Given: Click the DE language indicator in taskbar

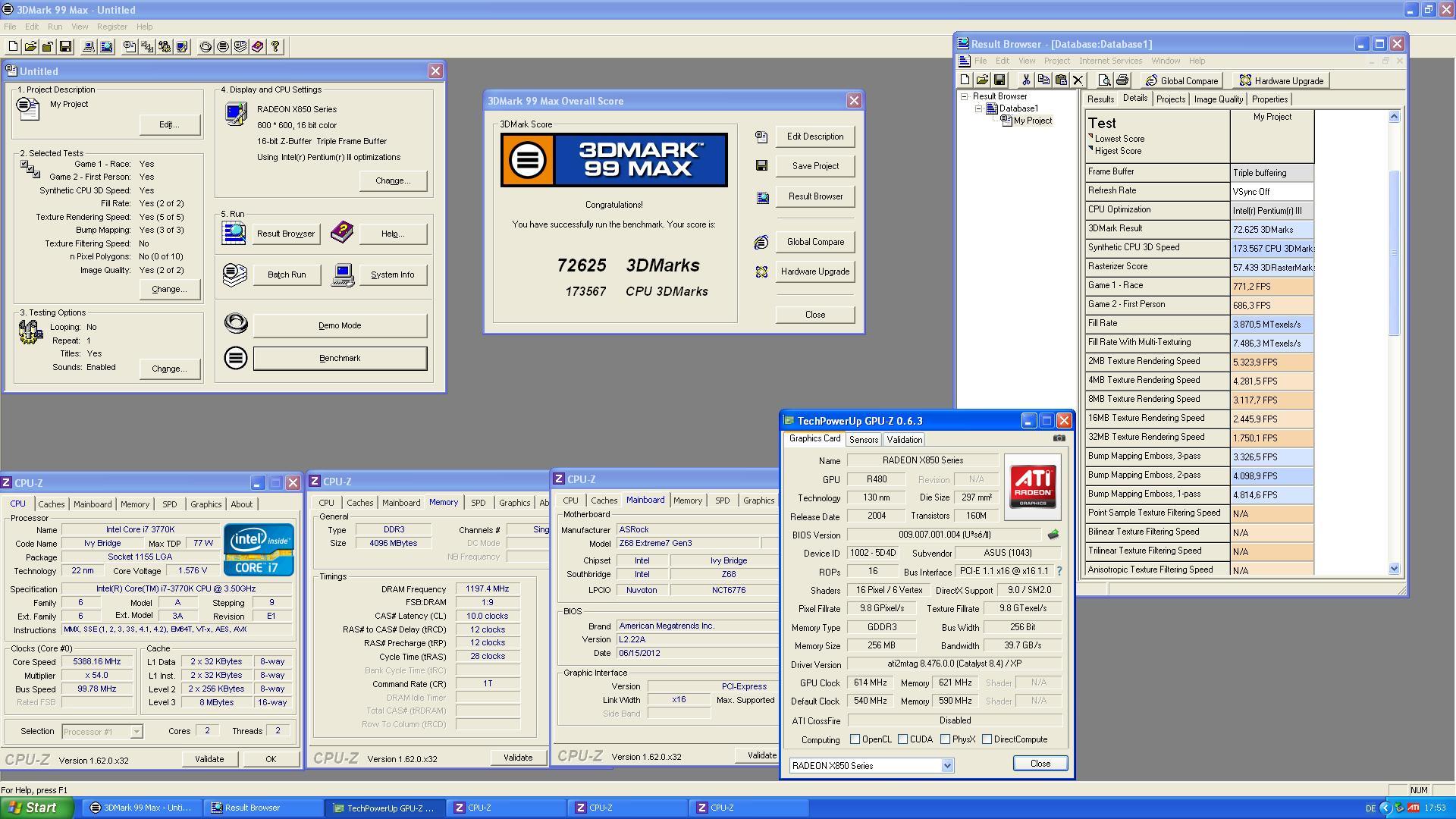Looking at the screenshot, I should click(x=1370, y=808).
